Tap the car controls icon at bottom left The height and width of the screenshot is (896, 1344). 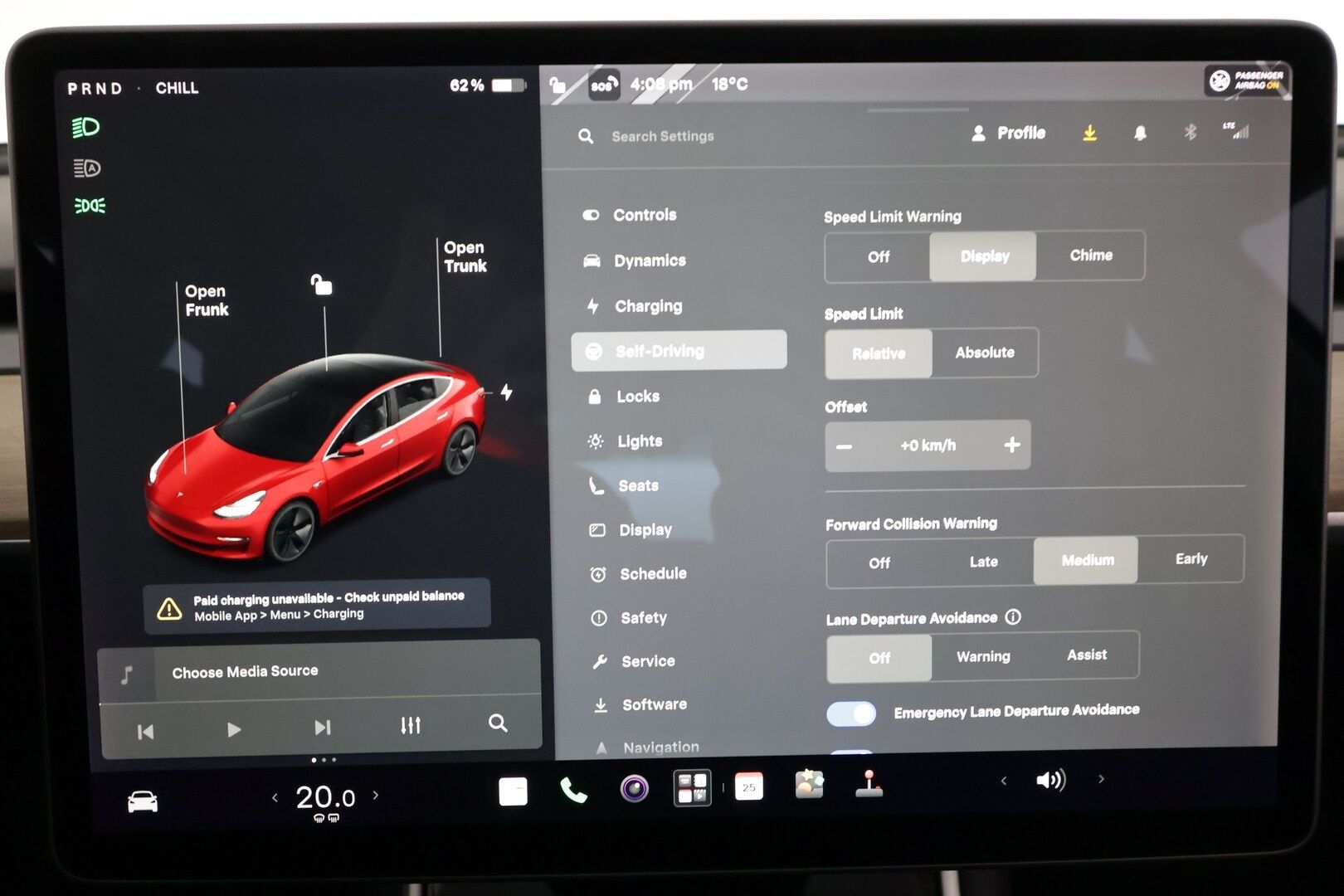coord(143,801)
